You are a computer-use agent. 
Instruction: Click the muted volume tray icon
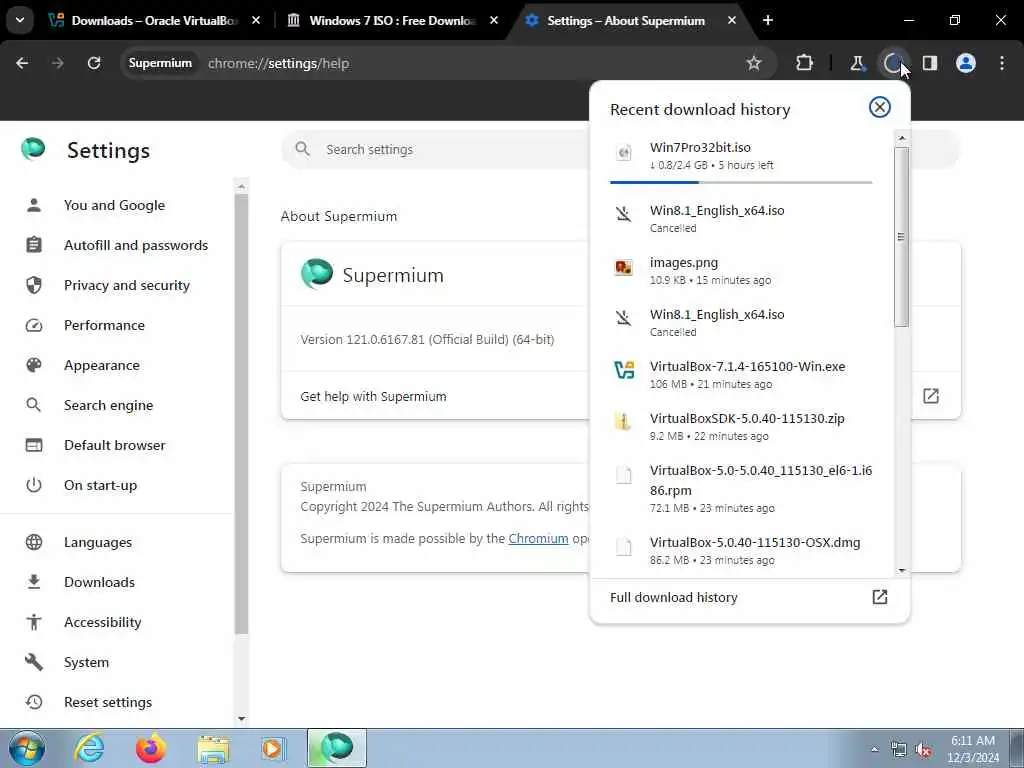coord(923,750)
